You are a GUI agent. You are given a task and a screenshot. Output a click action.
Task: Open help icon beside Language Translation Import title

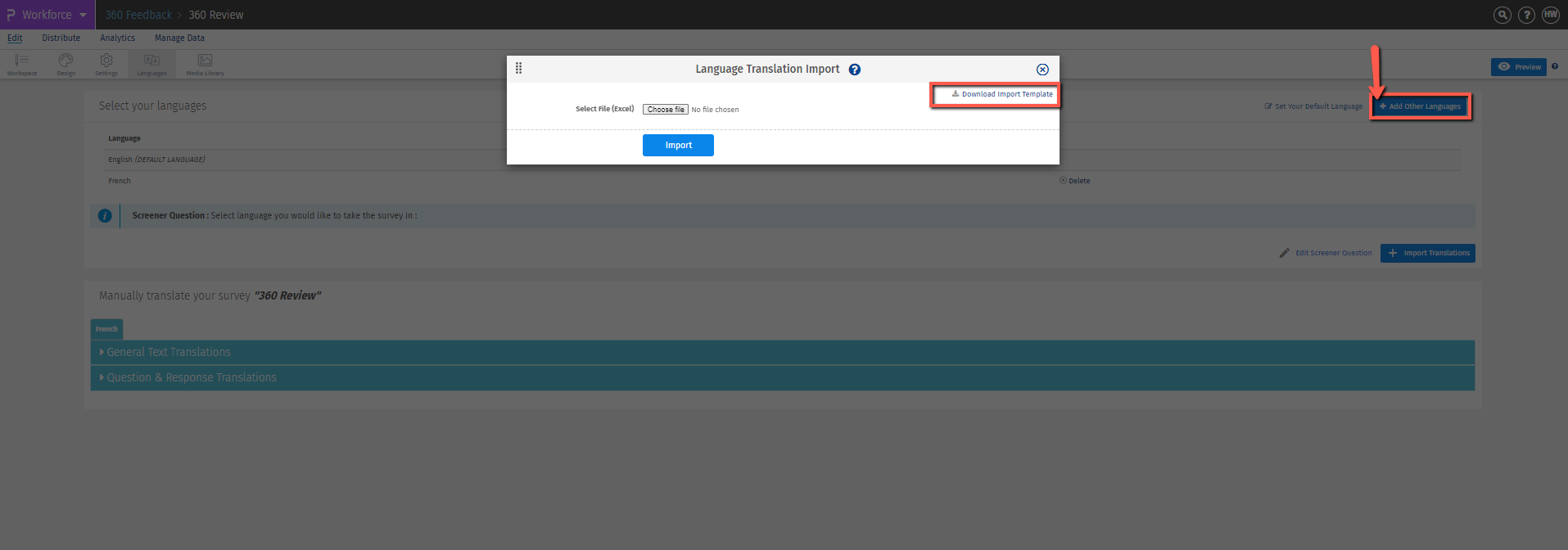click(855, 70)
